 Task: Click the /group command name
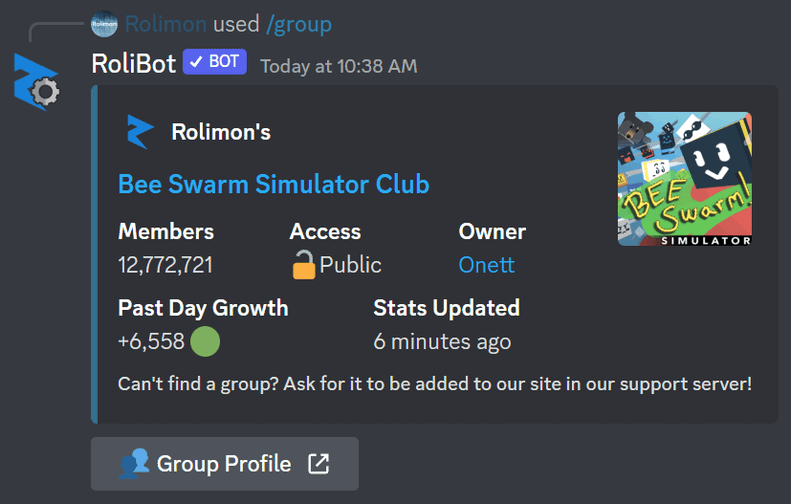tap(299, 24)
